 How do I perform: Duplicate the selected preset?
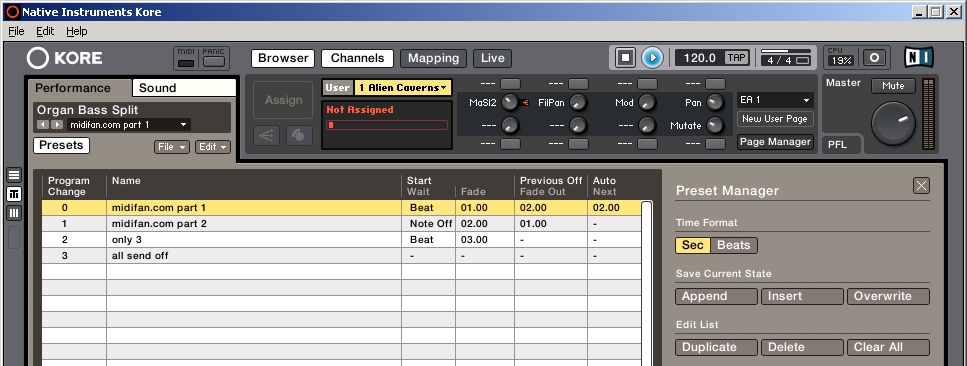[716, 347]
